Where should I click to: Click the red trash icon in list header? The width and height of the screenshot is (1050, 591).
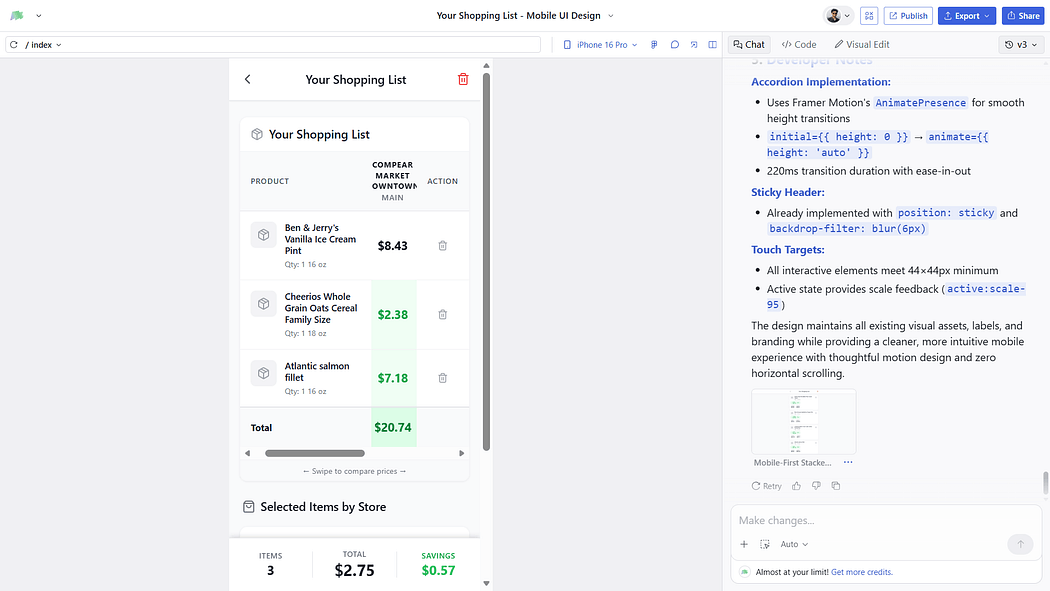(x=463, y=80)
